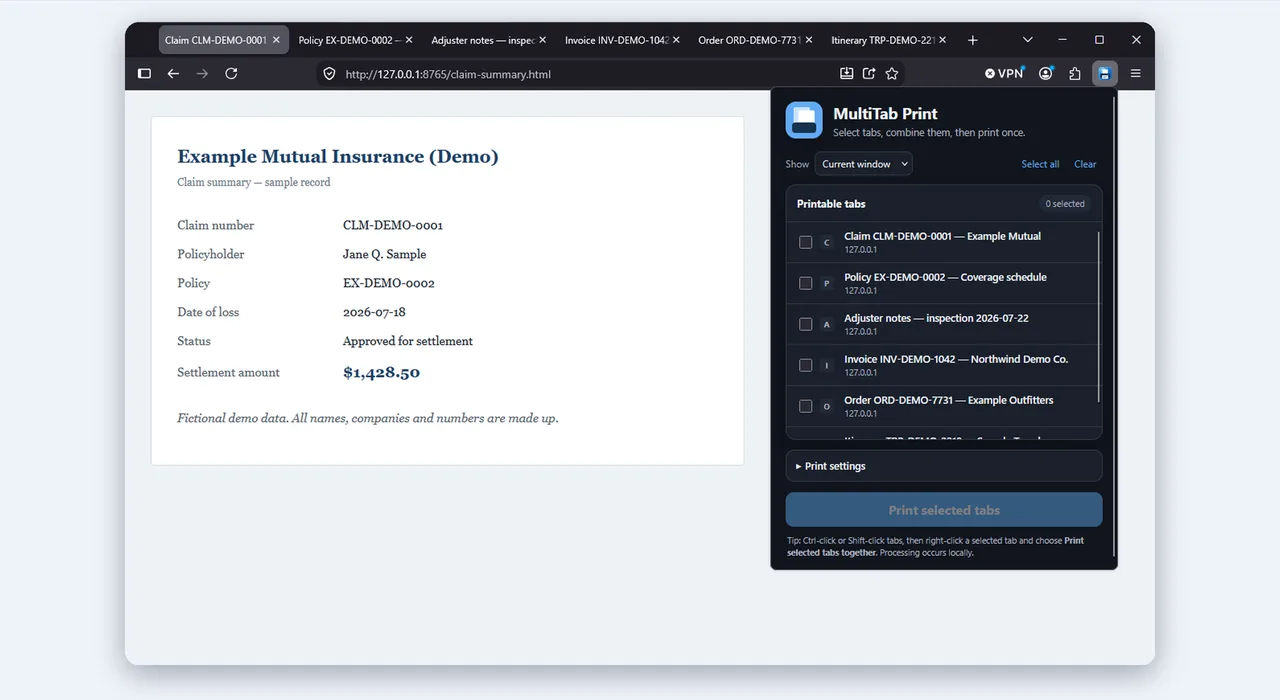
Task: Open the list all tabs chevron
Action: 1027,40
